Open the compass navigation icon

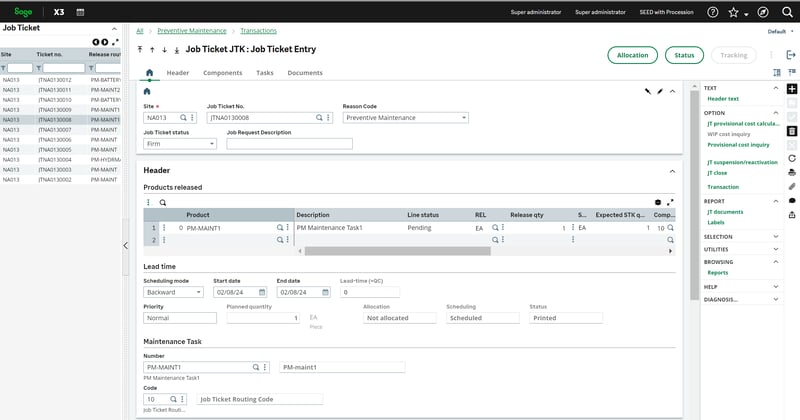click(x=763, y=12)
